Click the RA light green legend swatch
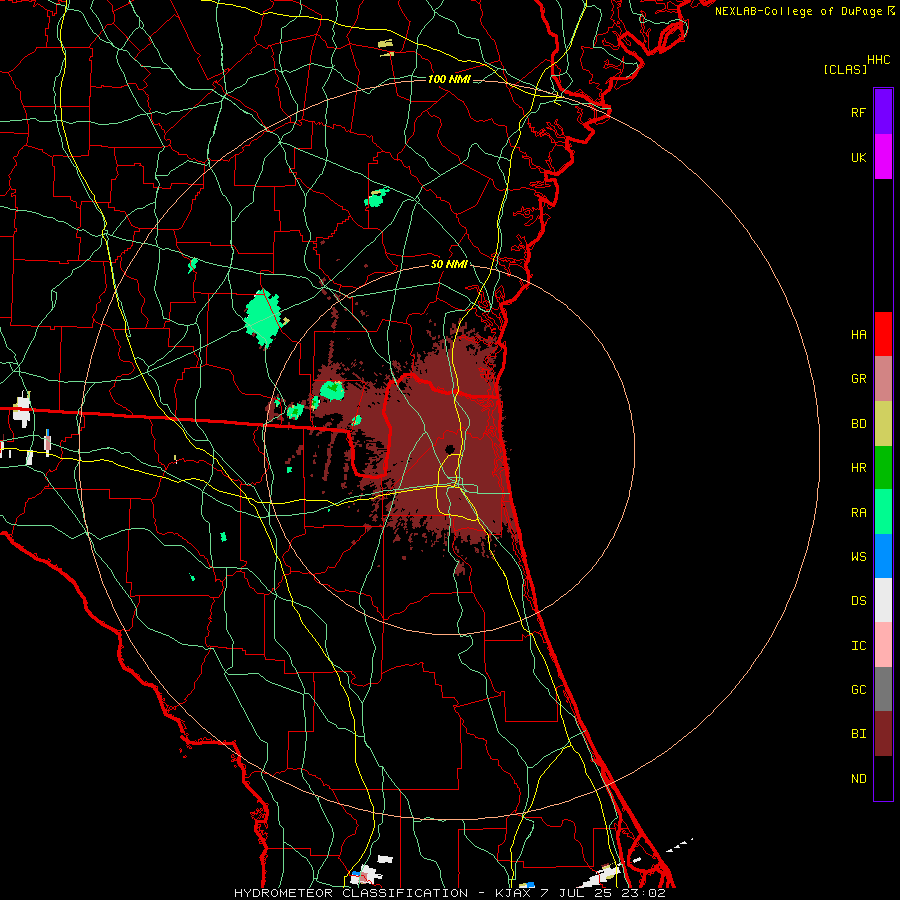The height and width of the screenshot is (900, 900). (x=883, y=512)
